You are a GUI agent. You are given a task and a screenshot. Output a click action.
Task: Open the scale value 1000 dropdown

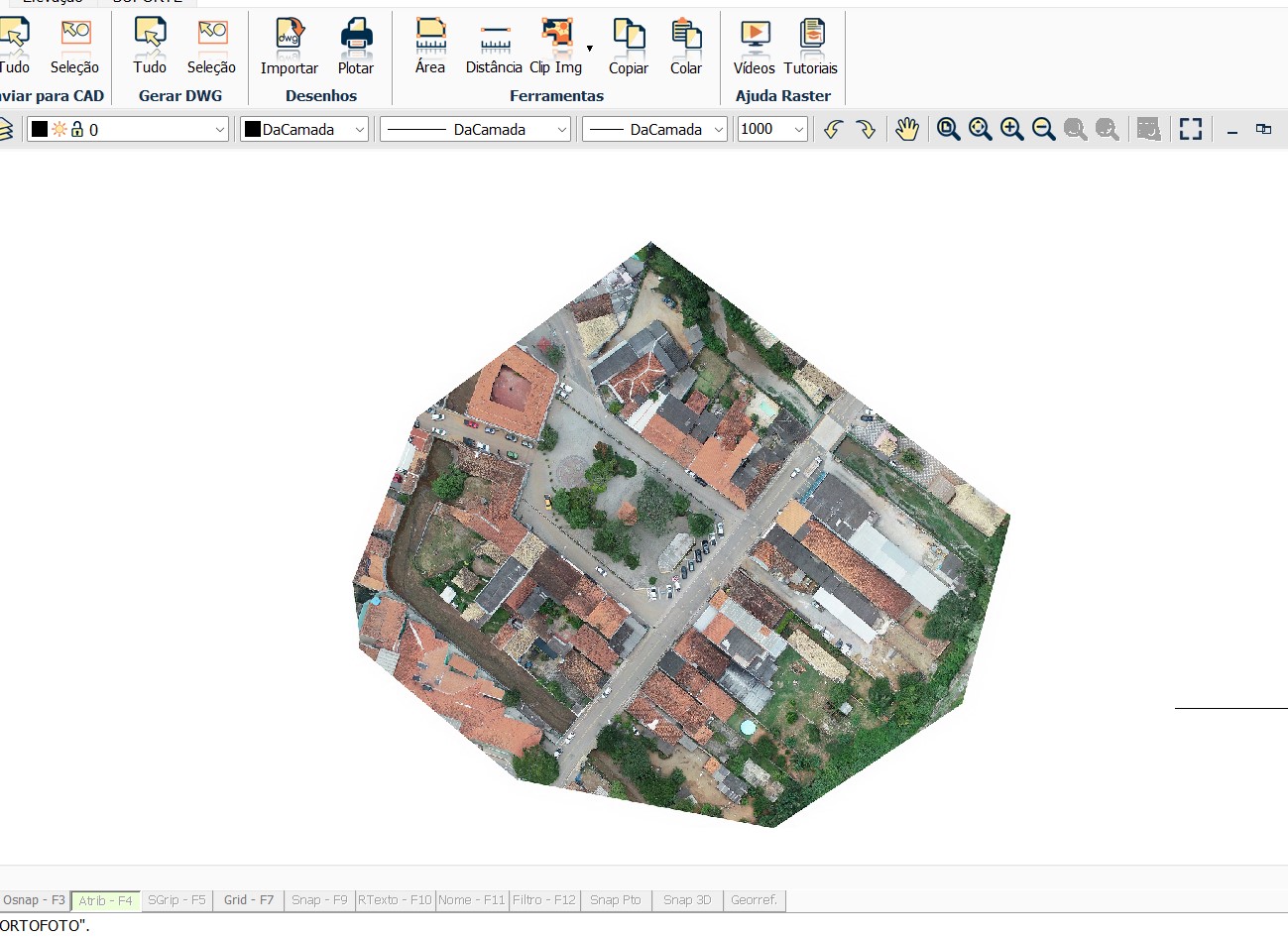click(771, 129)
